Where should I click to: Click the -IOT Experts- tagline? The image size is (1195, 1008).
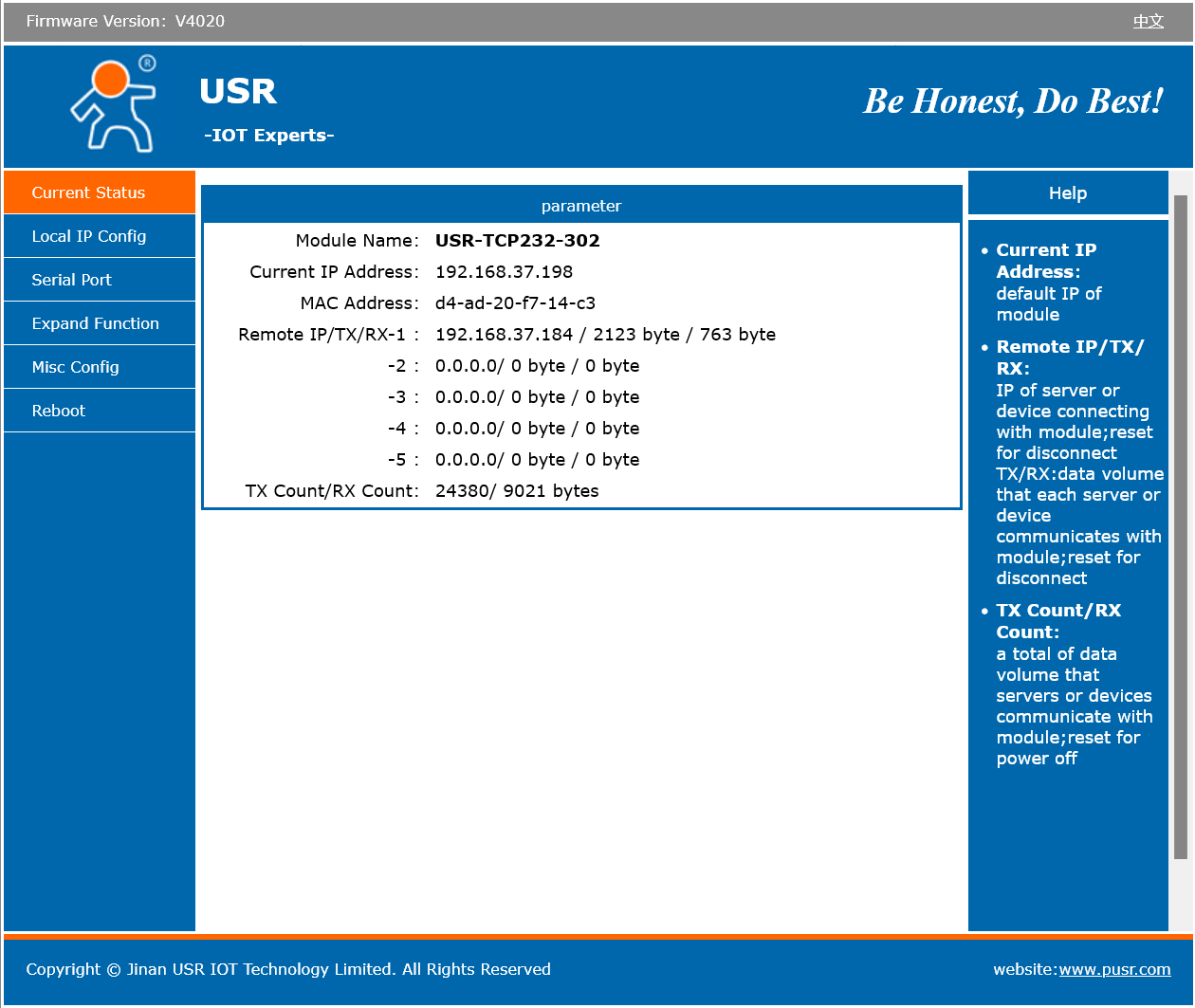[x=268, y=135]
